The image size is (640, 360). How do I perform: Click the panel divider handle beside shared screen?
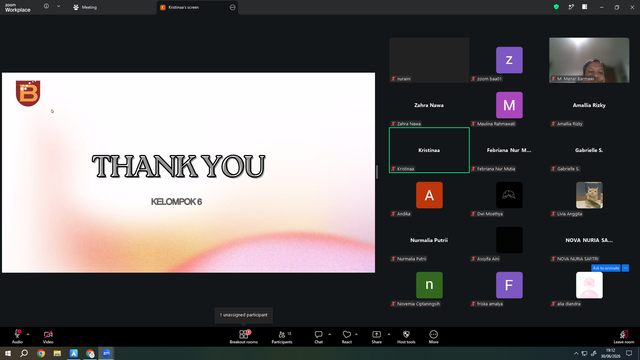click(377, 172)
